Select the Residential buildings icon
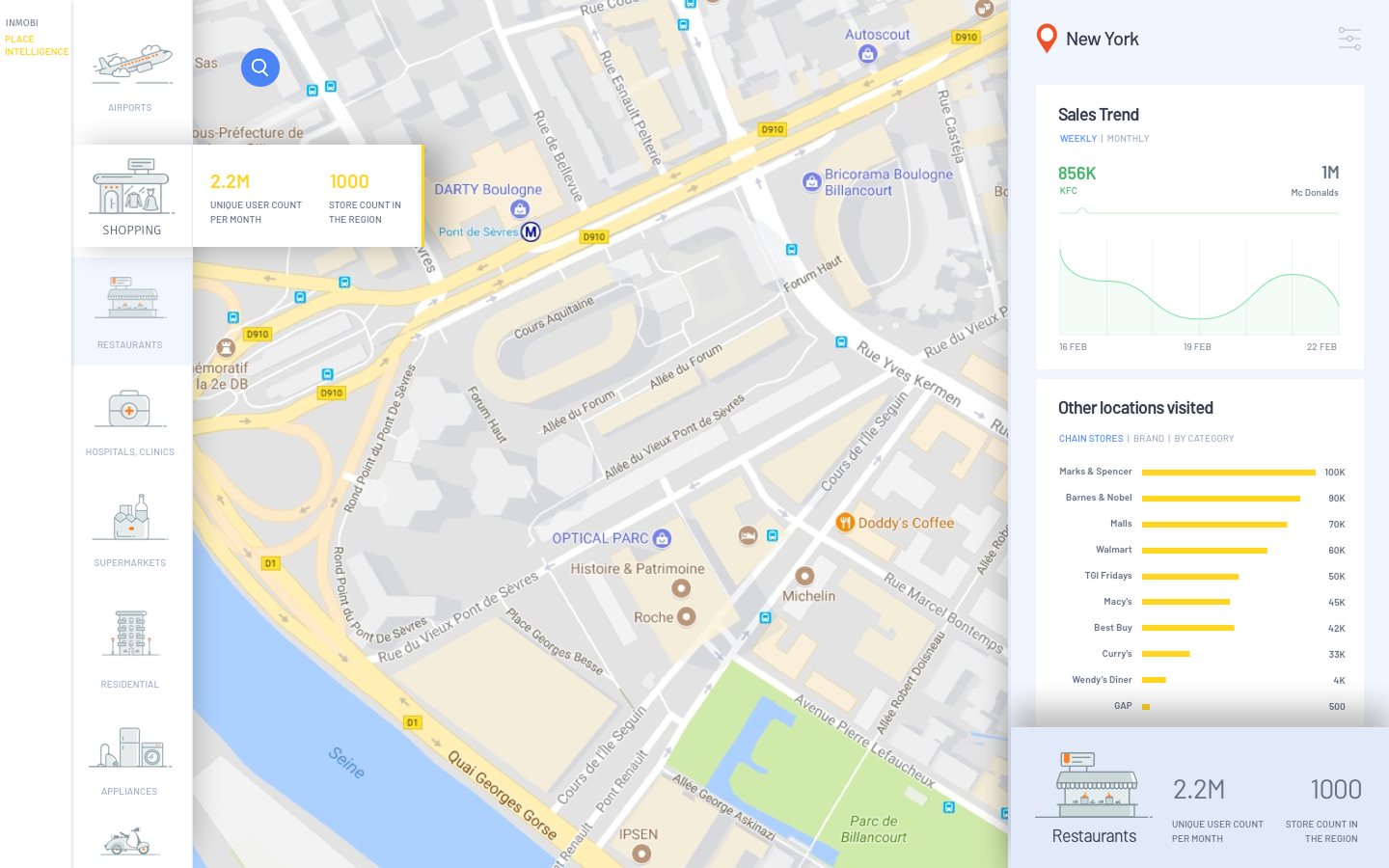1389x868 pixels. coord(130,633)
